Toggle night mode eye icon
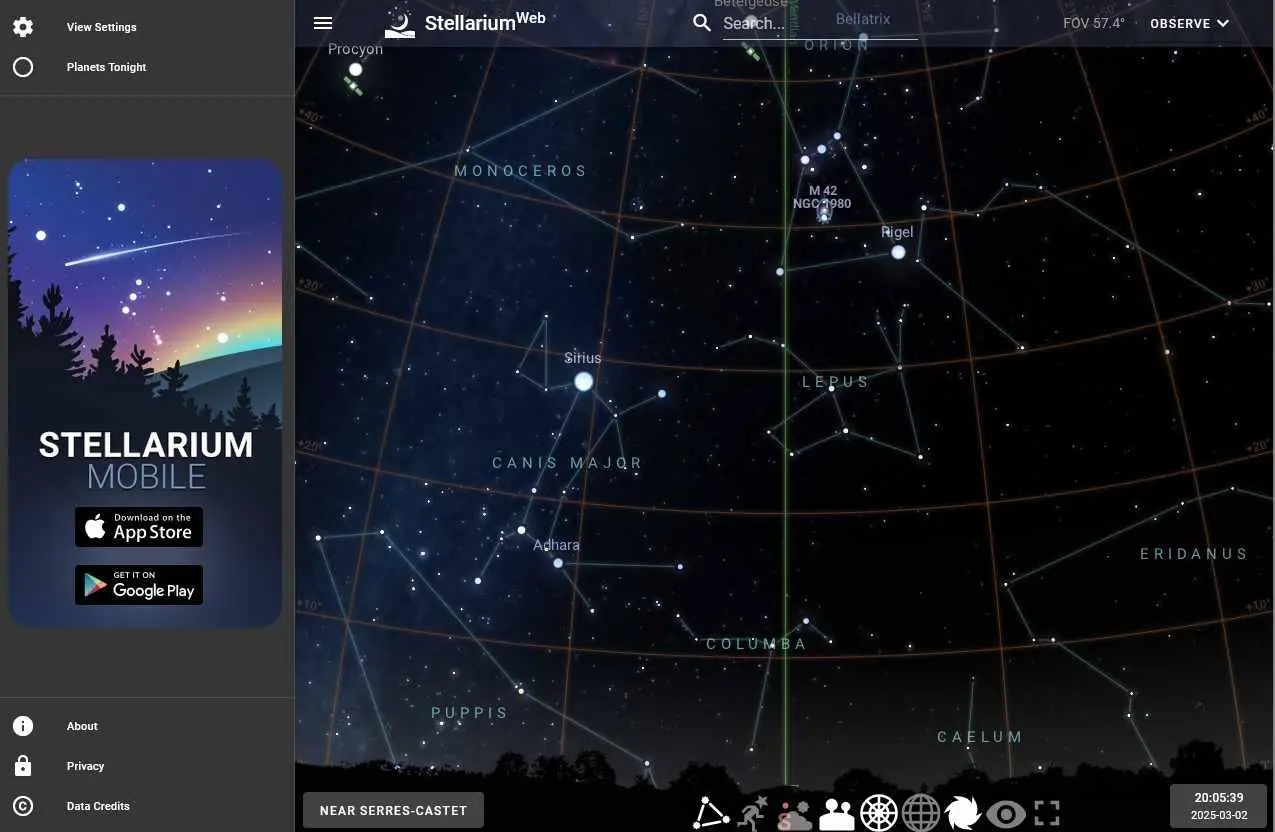The width and height of the screenshot is (1275, 832). click(x=1006, y=814)
